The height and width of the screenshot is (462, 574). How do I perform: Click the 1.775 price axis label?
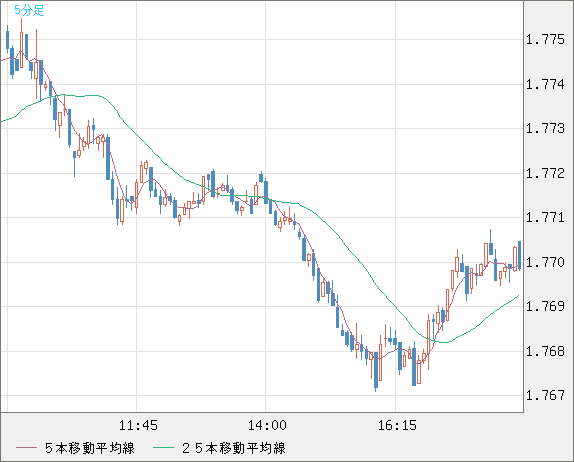tap(545, 39)
